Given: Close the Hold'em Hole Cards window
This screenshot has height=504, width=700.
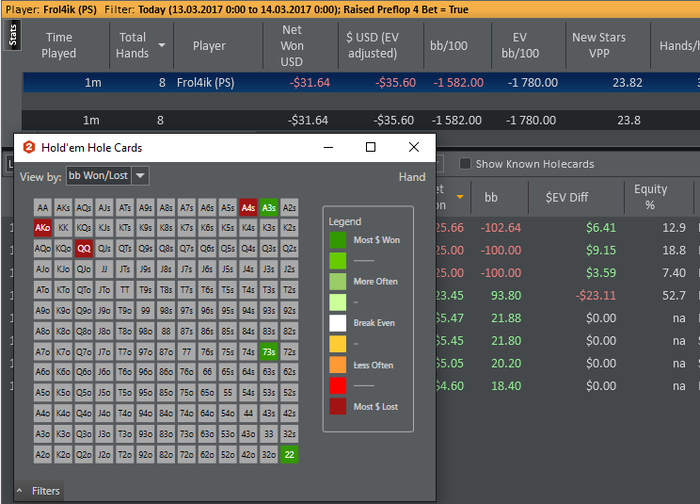Looking at the screenshot, I should click(x=414, y=147).
